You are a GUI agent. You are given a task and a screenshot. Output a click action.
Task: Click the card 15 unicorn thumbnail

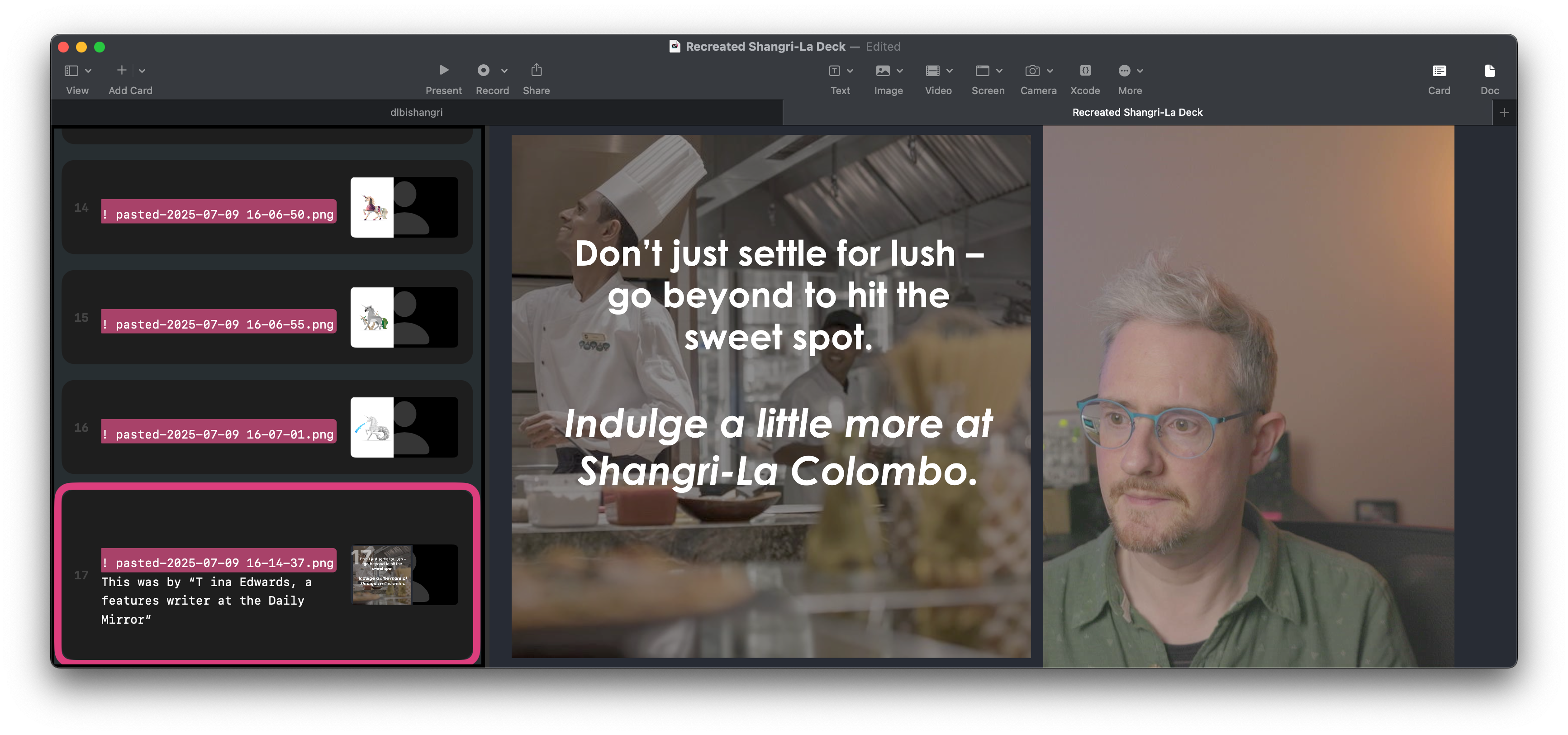[372, 317]
